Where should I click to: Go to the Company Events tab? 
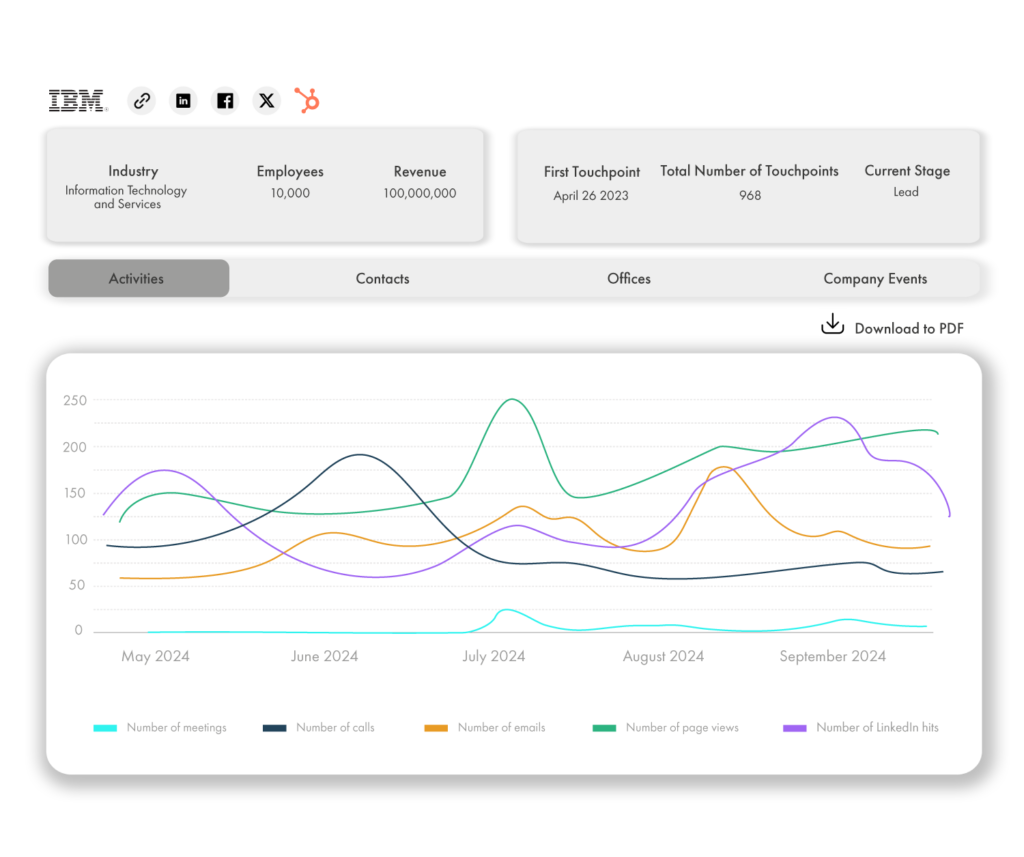point(875,279)
